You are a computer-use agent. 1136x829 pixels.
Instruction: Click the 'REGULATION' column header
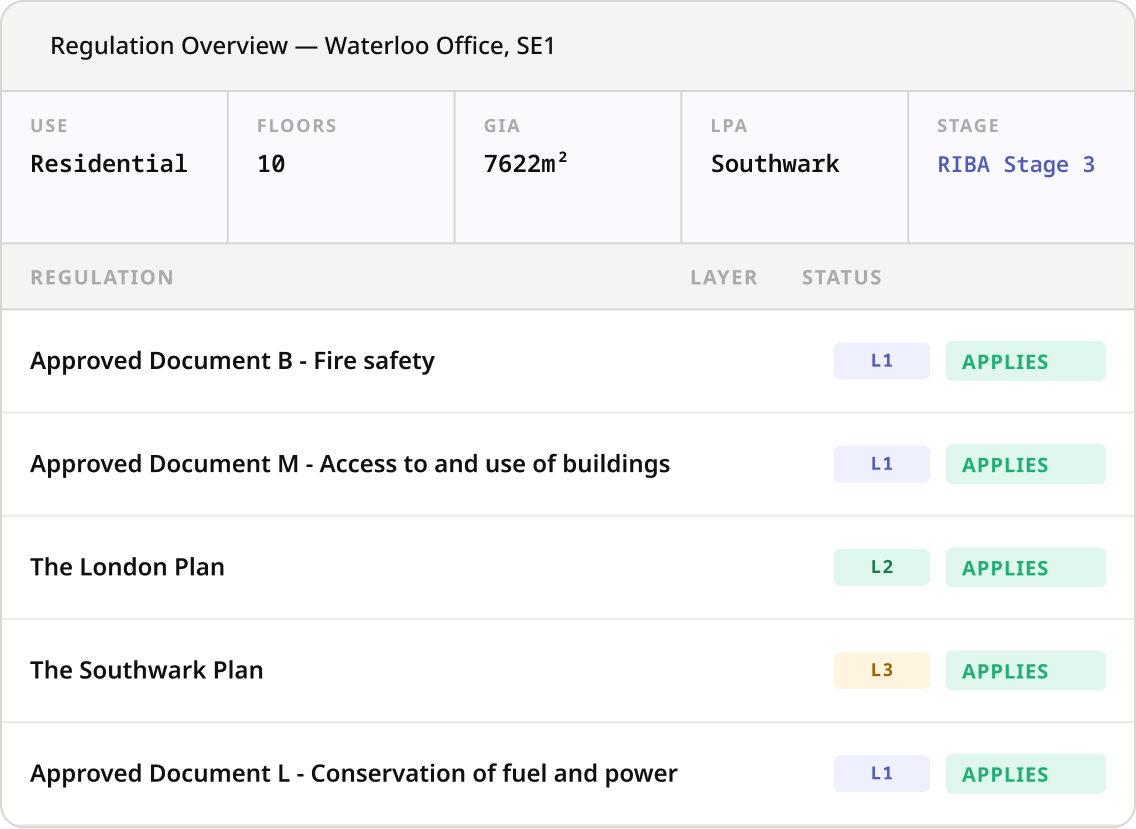click(x=102, y=278)
